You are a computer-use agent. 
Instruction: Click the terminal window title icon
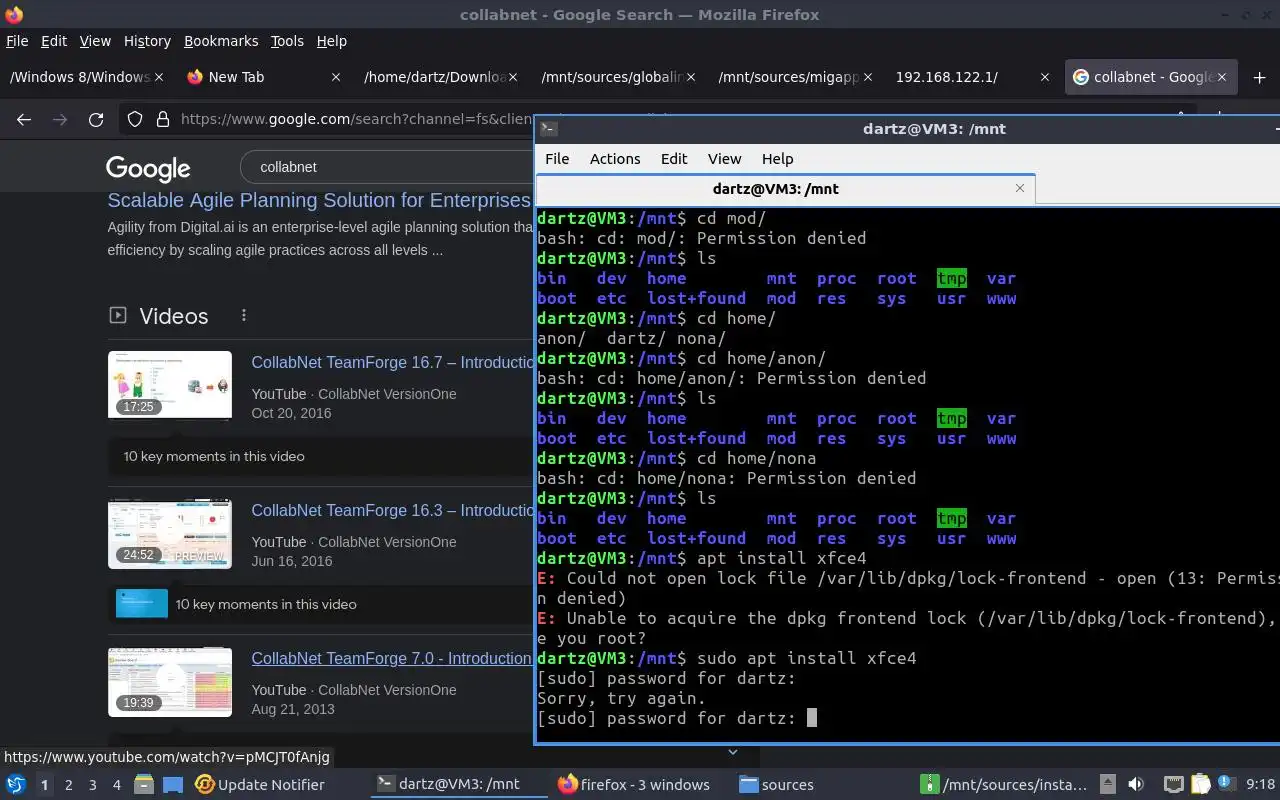tap(548, 129)
